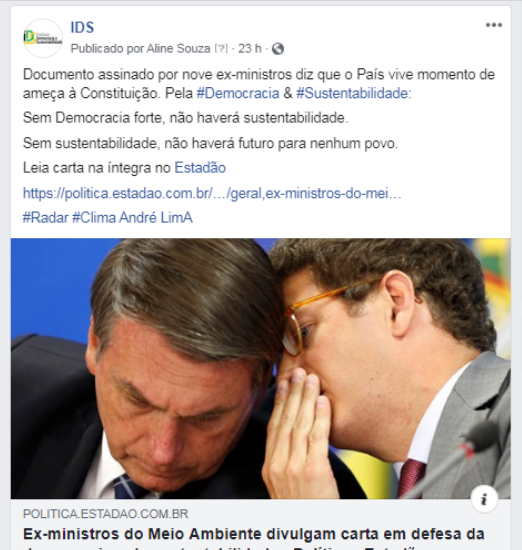Click the article preview photo

tap(261, 369)
